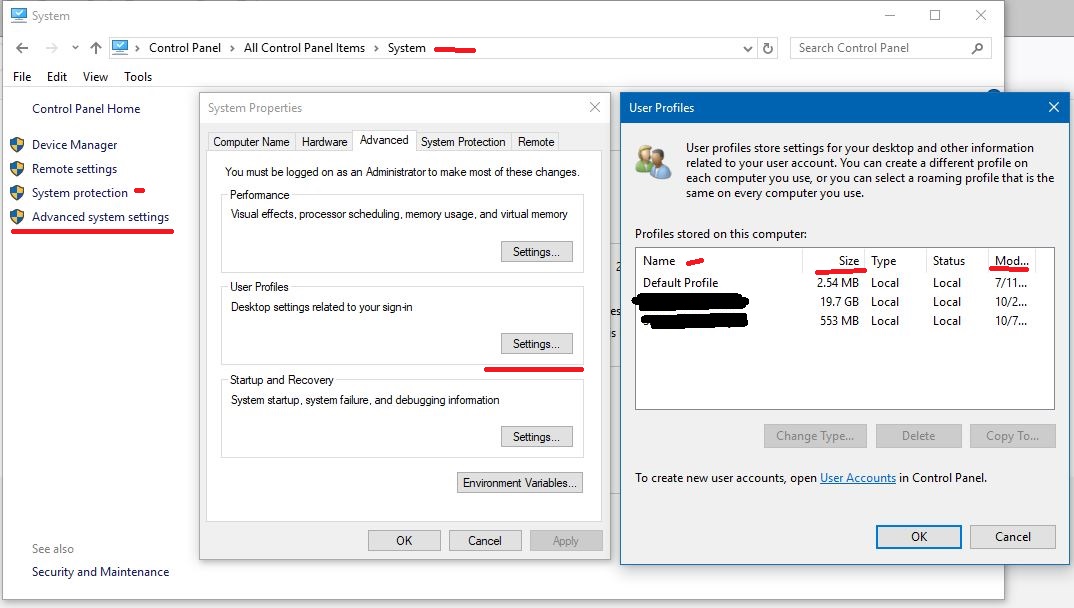Open recent locations chevron next to Forward
Viewport: 1074px width, 608px height.
pos(75,48)
